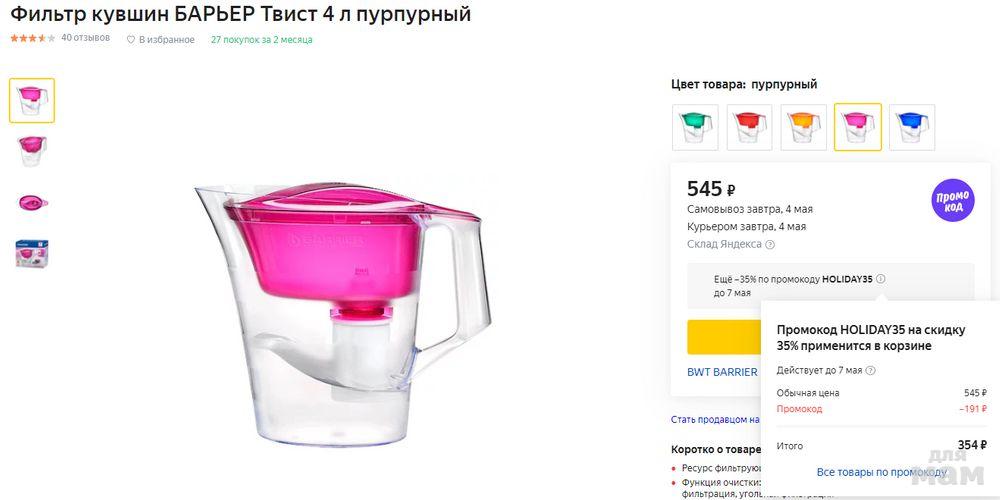
Task: Show the first front-view jug thumbnail
Action: [32, 100]
